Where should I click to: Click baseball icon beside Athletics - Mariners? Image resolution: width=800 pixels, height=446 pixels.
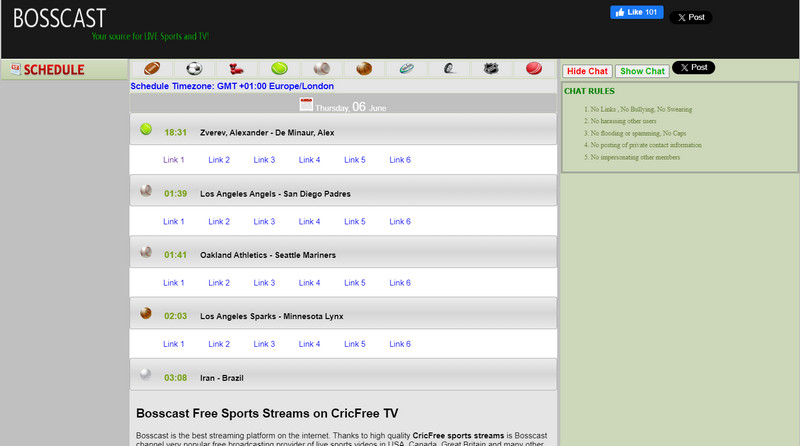146,252
